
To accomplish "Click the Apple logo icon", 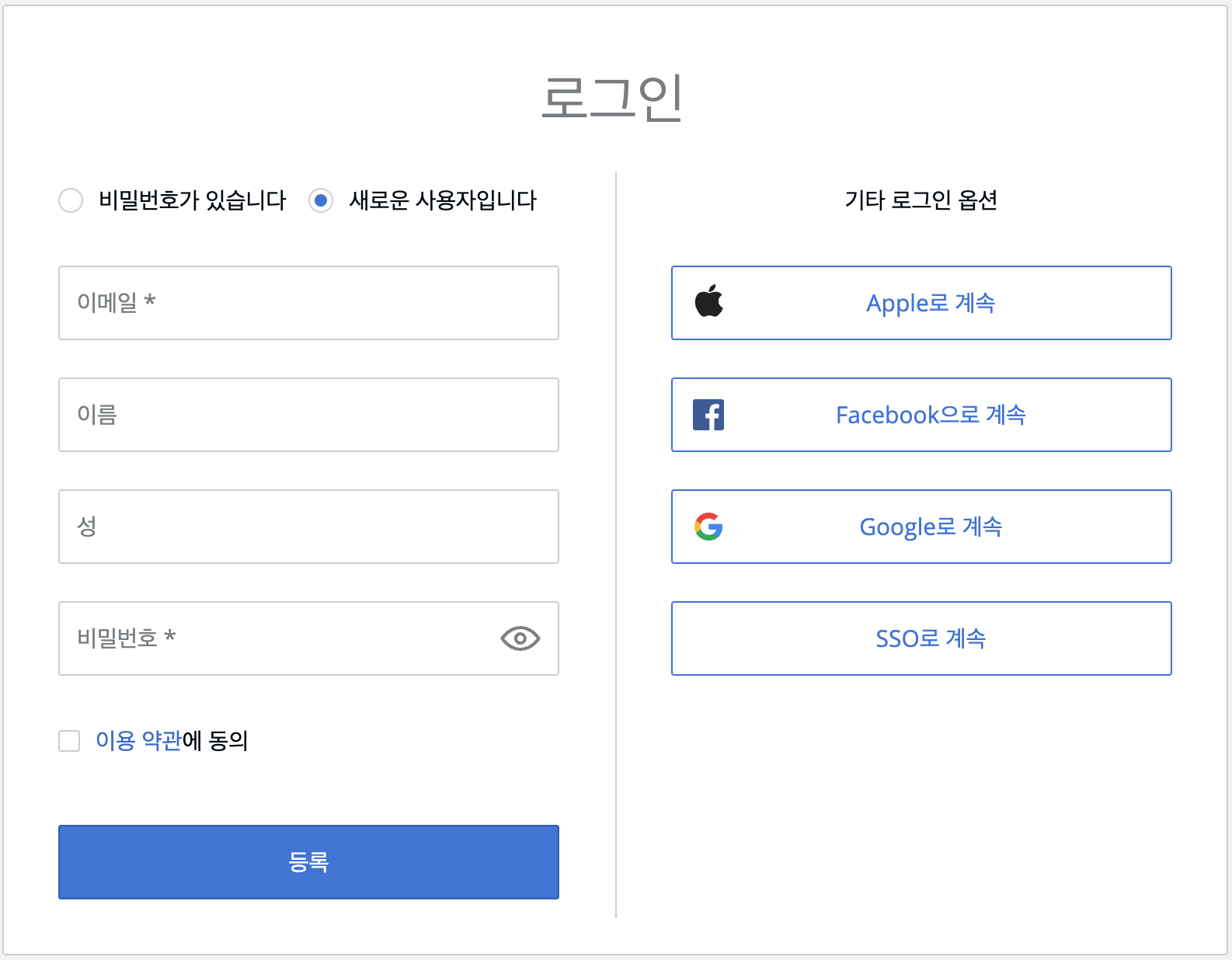I will (708, 301).
